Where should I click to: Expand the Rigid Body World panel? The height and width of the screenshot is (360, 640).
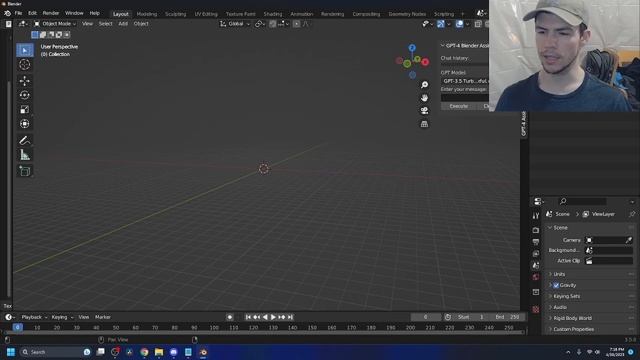click(x=572, y=318)
